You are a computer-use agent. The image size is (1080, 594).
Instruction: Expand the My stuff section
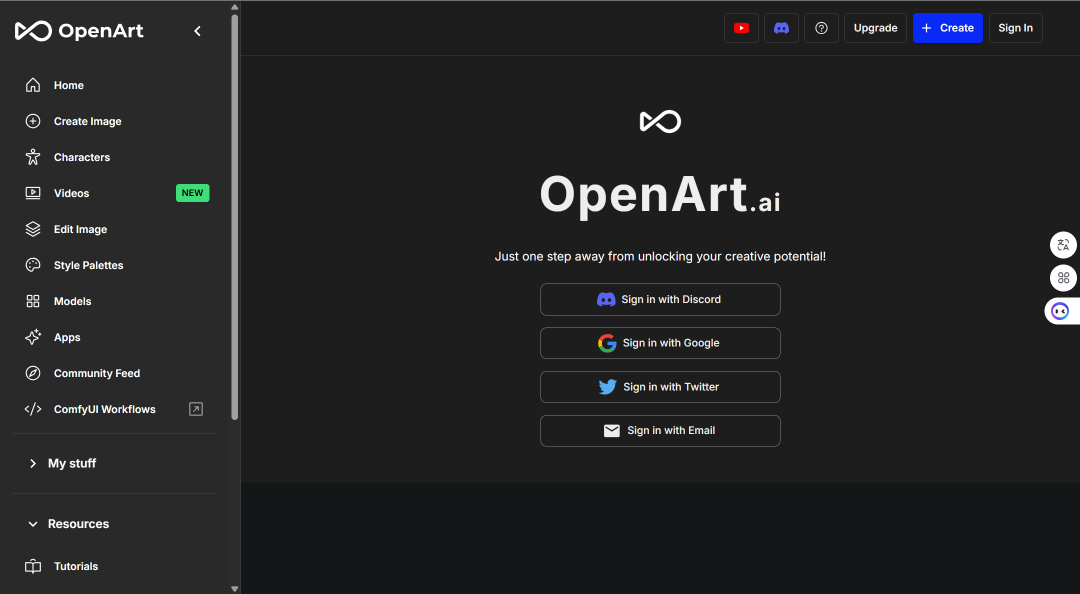coord(62,464)
